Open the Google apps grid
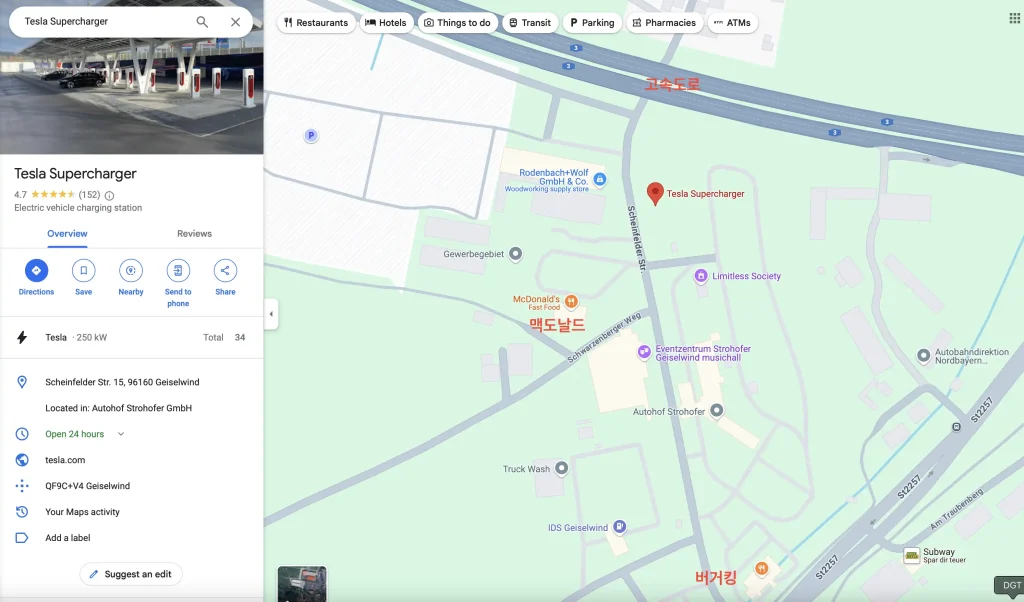Screen dimensions: 1024x602 (x=1014, y=18)
